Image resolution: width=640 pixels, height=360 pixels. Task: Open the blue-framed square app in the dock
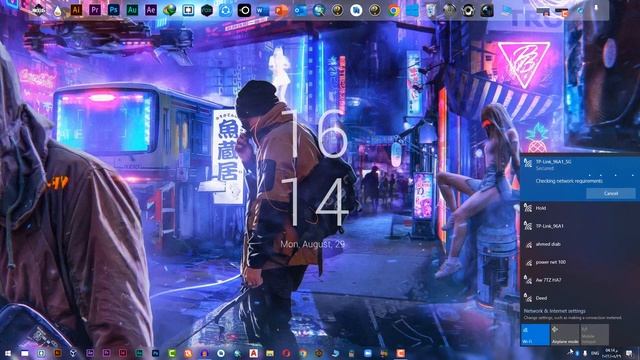click(188, 10)
